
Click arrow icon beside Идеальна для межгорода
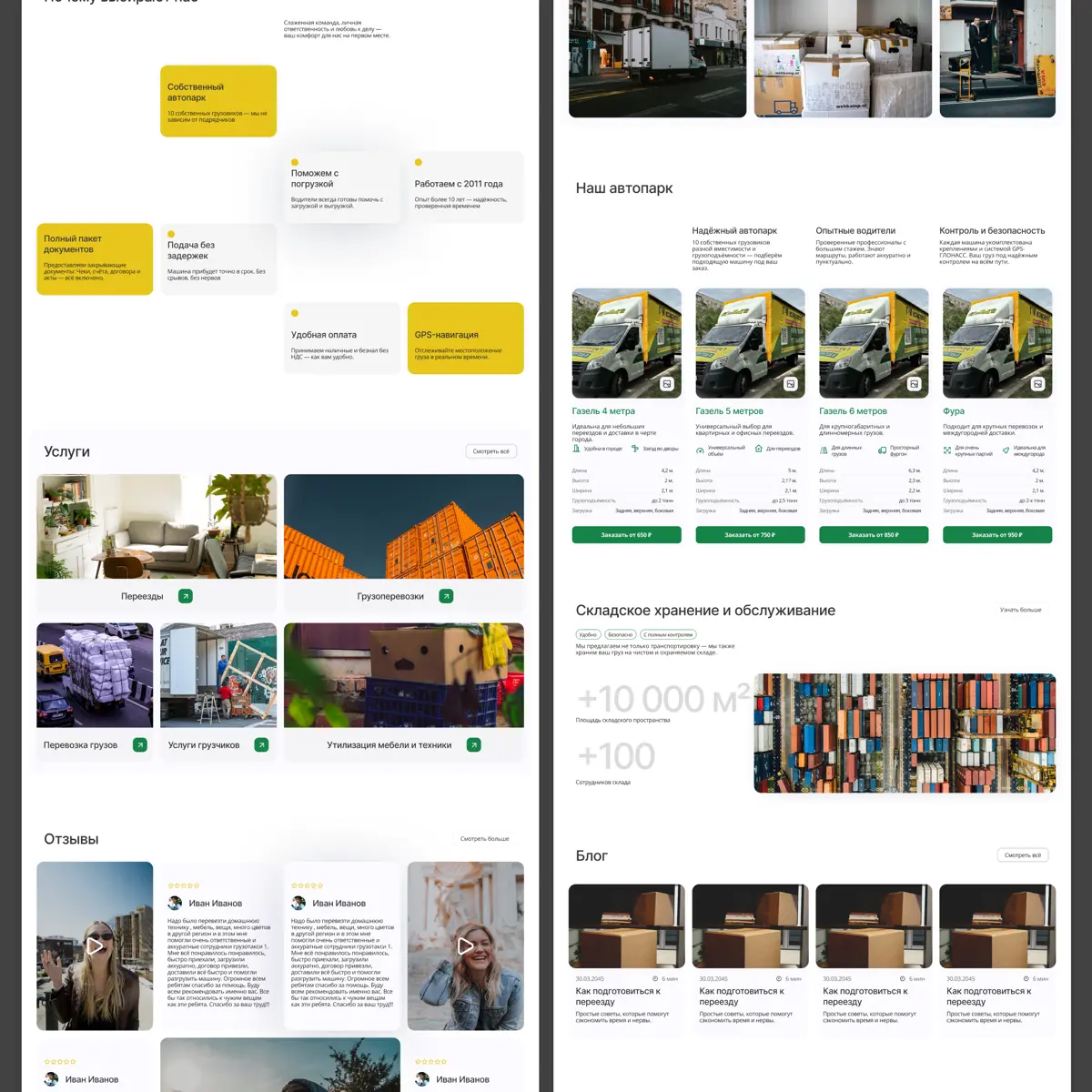(1006, 450)
